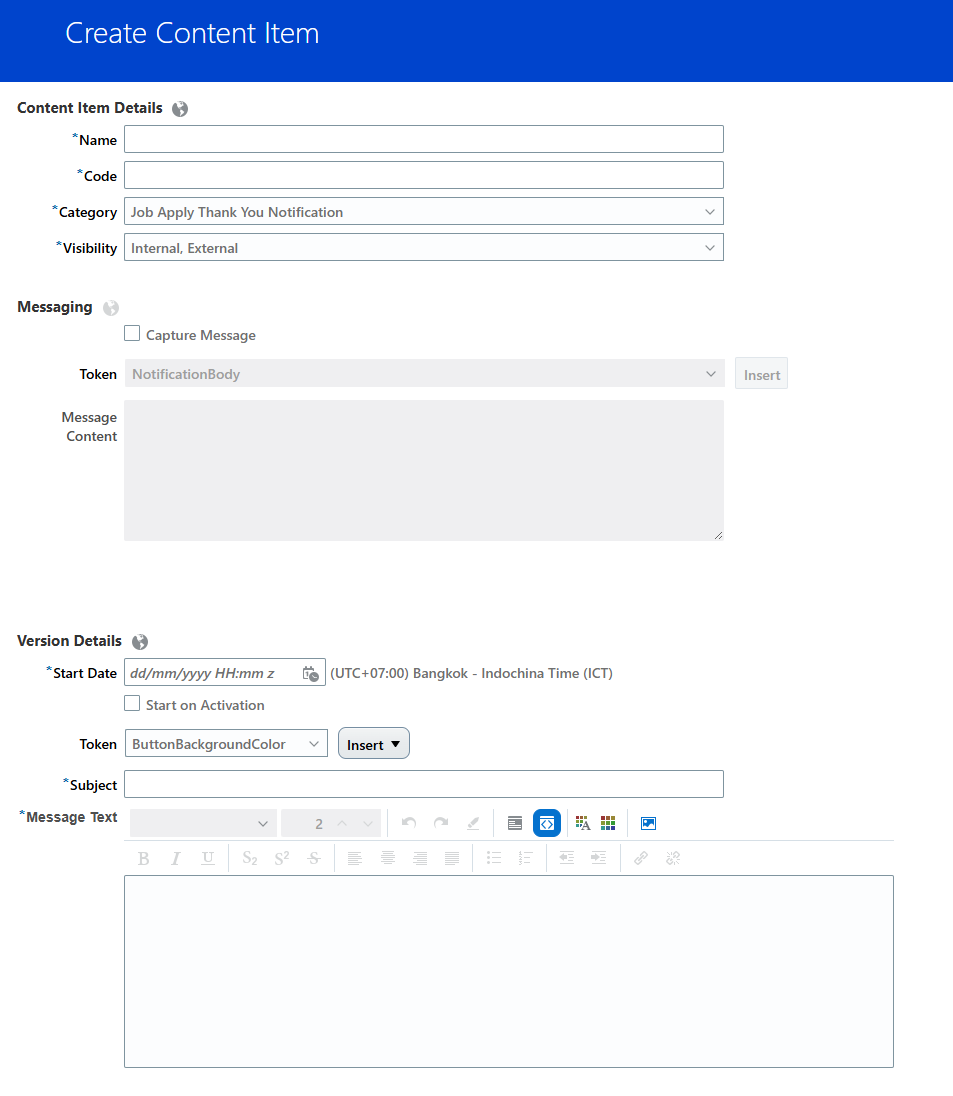Screen dimensions: 953x1096
Task: Click the Bangkok Indochina Time zone text
Action: click(x=471, y=673)
